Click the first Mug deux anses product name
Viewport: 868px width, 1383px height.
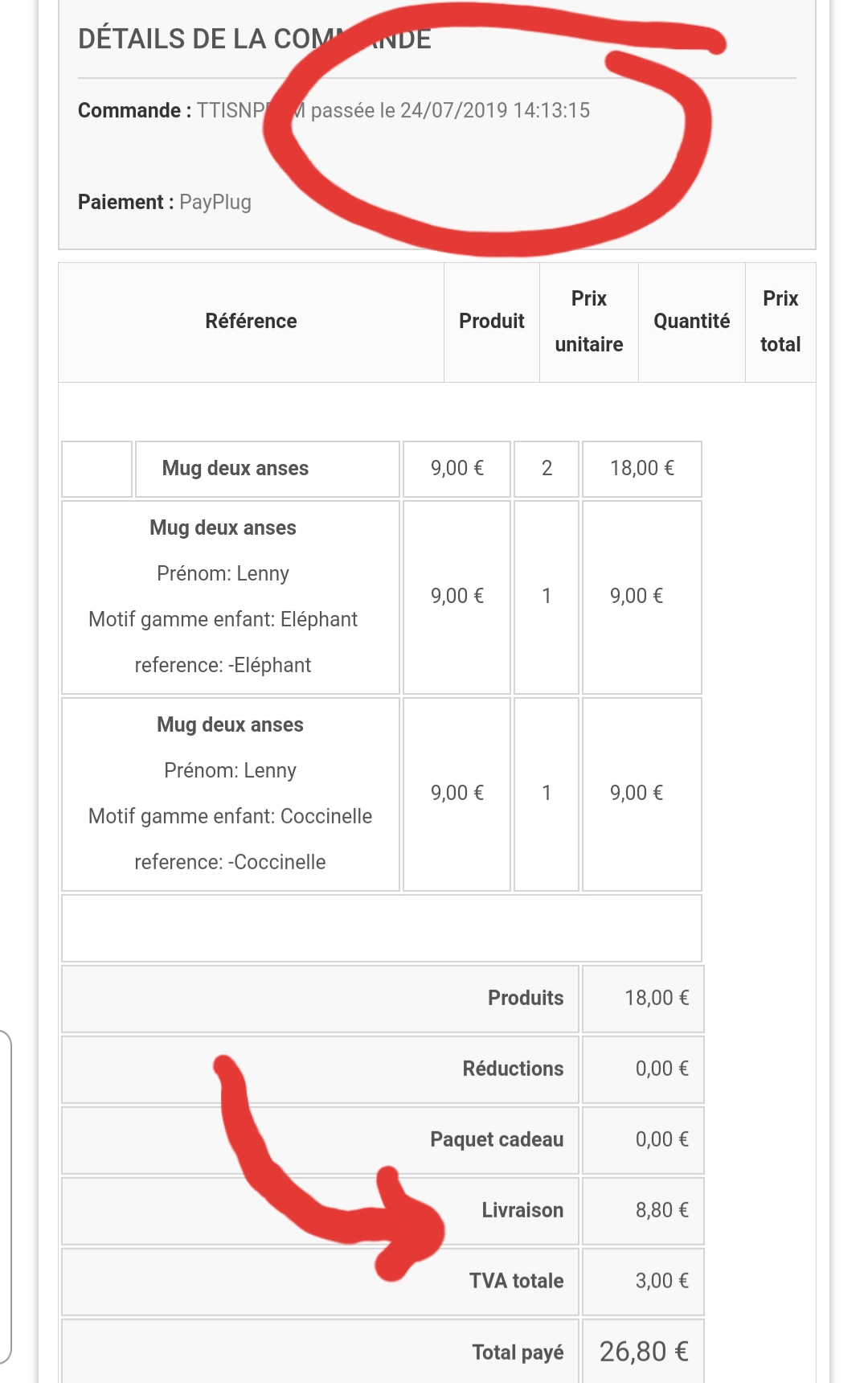pyautogui.click(x=235, y=468)
